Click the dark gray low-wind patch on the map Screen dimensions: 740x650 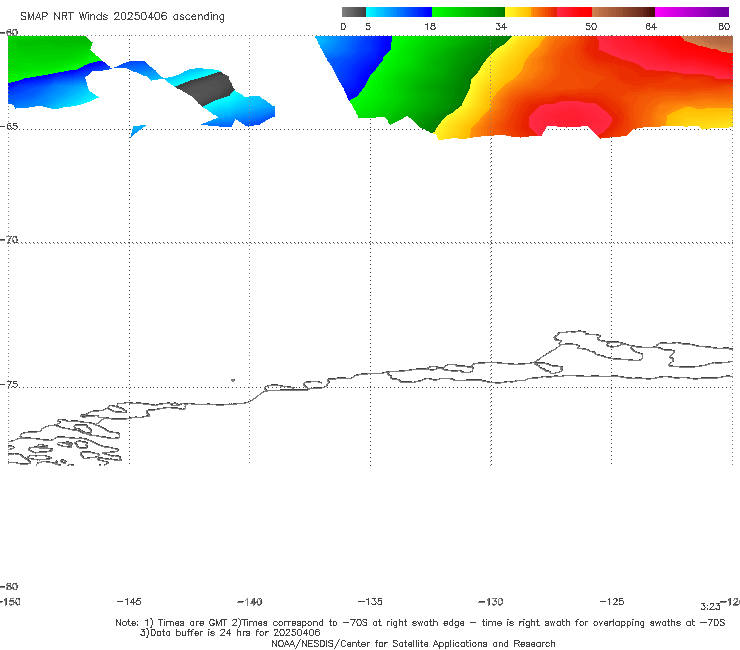tap(206, 89)
